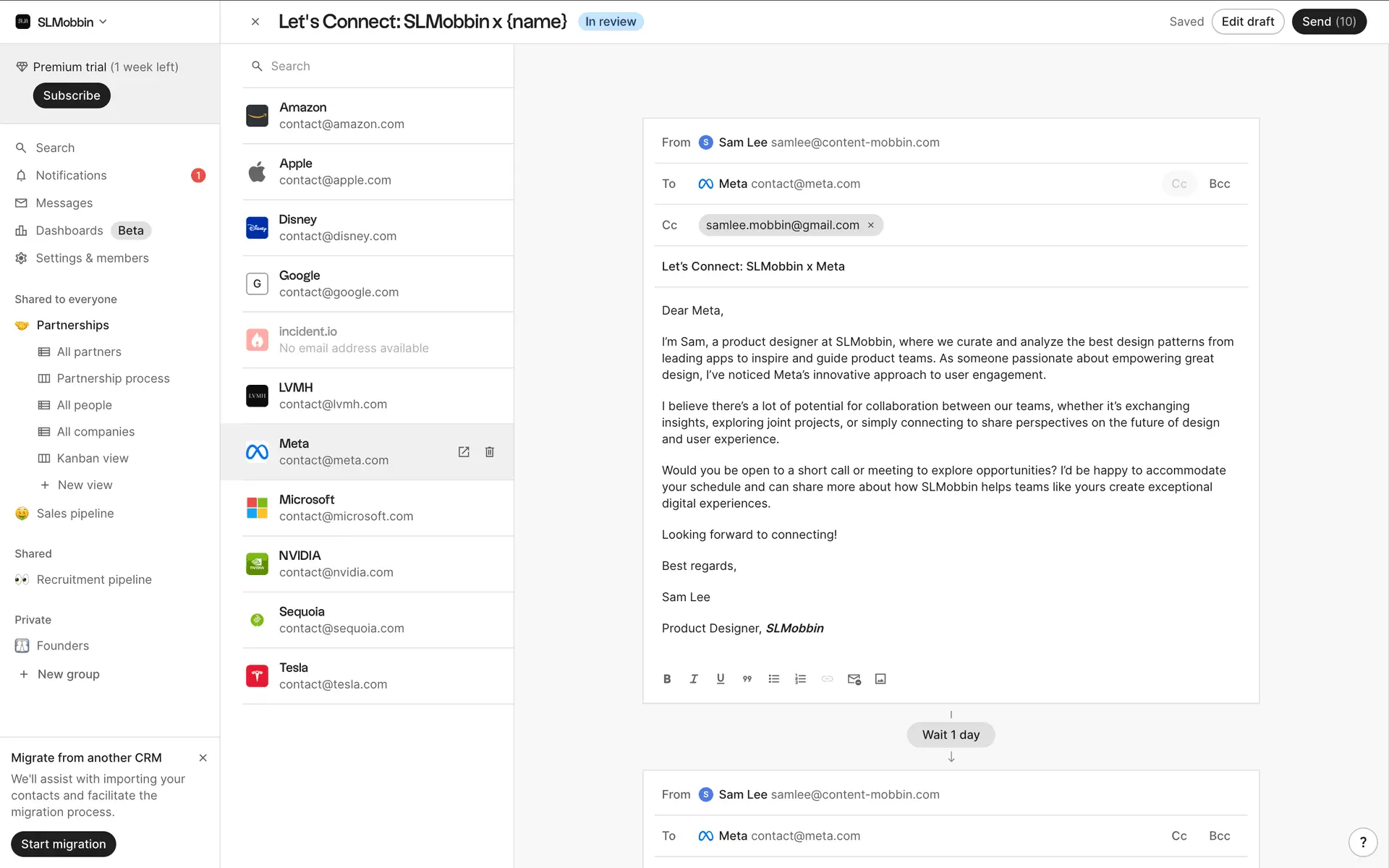Image resolution: width=1389 pixels, height=868 pixels.
Task: Open the Wait 1 day delay selector
Action: click(x=951, y=735)
